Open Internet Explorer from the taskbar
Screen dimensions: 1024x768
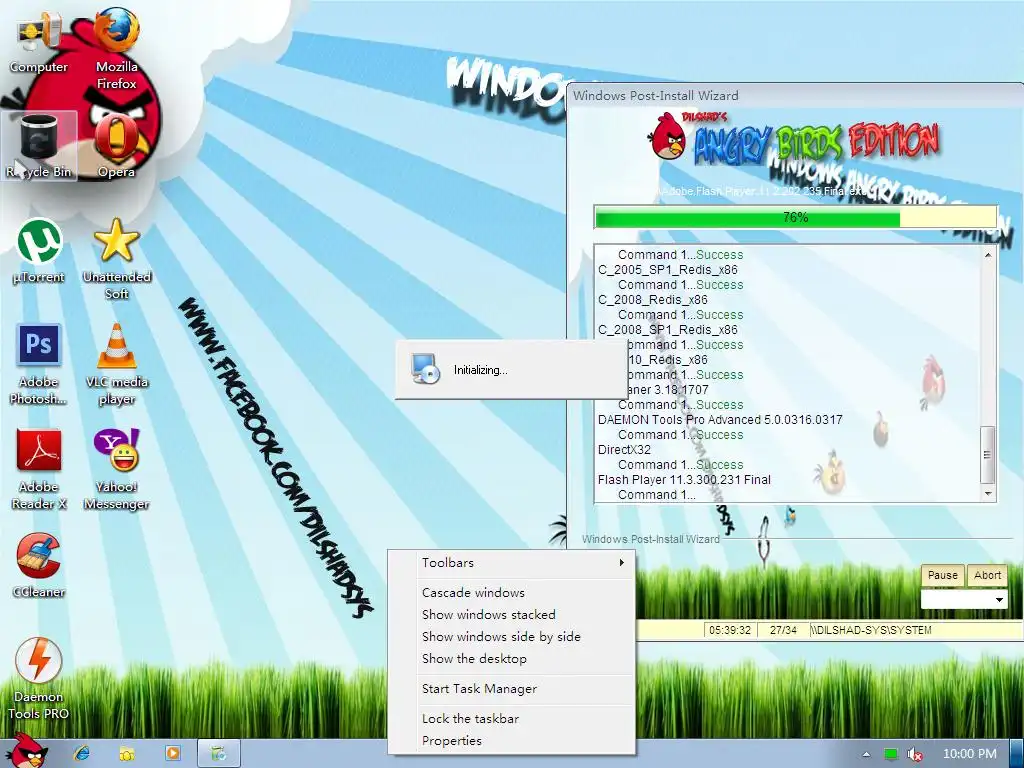82,753
